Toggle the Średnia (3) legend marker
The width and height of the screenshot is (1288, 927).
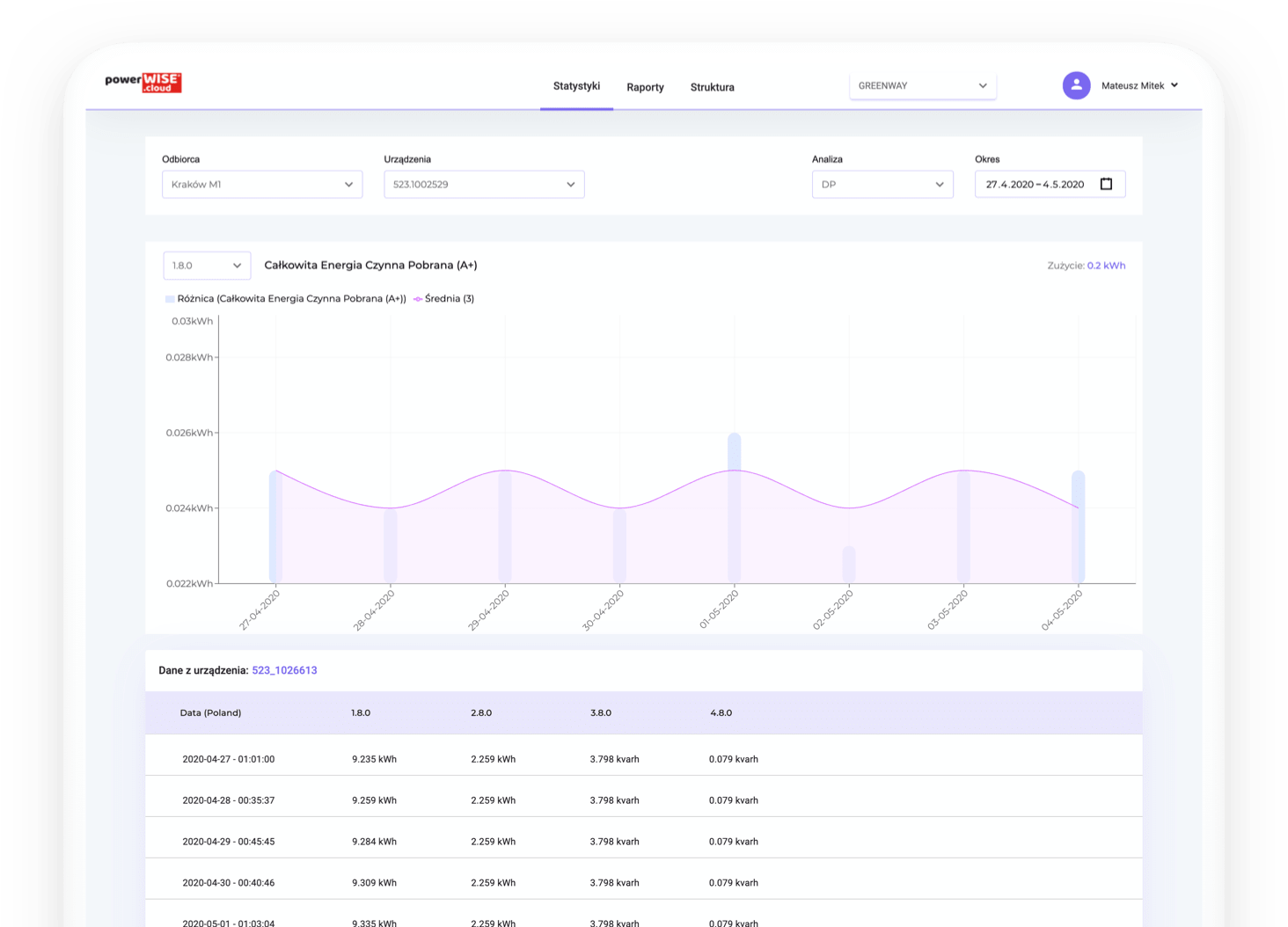(418, 299)
